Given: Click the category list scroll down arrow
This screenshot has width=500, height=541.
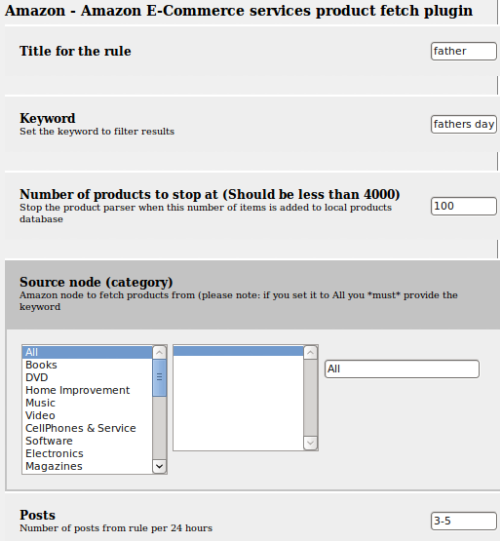Looking at the screenshot, I should pos(159,466).
